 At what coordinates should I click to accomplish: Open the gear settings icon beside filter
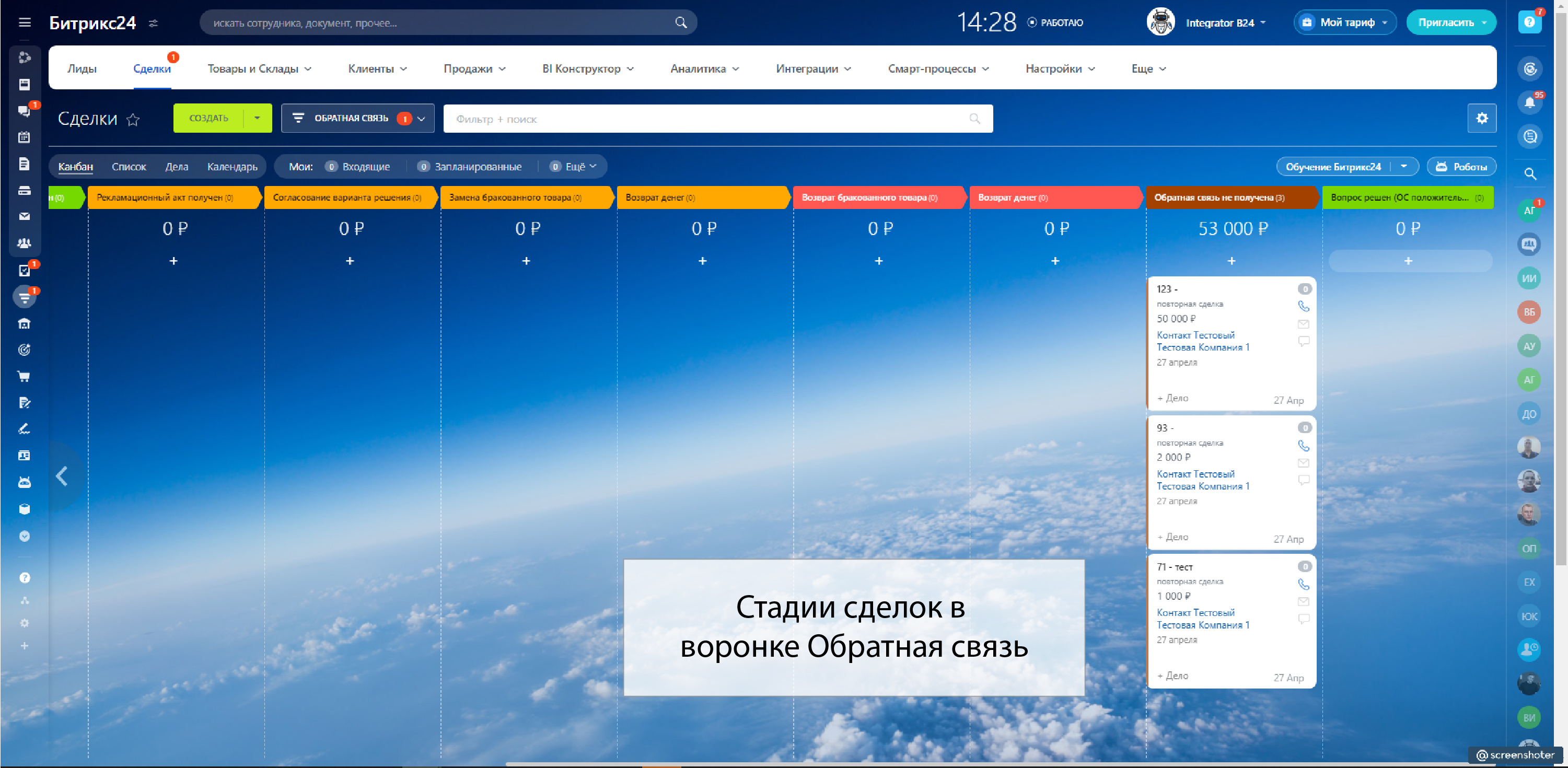click(x=1482, y=118)
